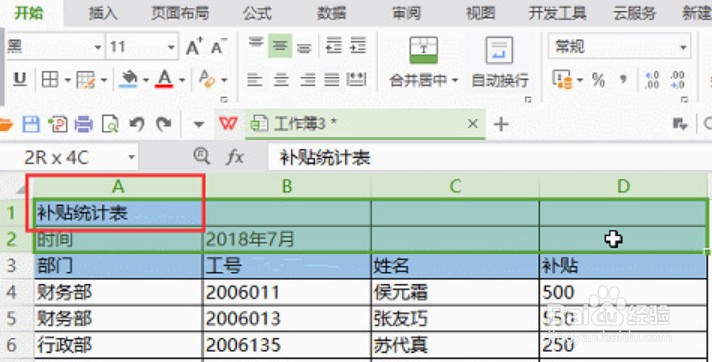712x362 pixels.
Task: Select cell containing 侯元霜
Action: coord(455,292)
